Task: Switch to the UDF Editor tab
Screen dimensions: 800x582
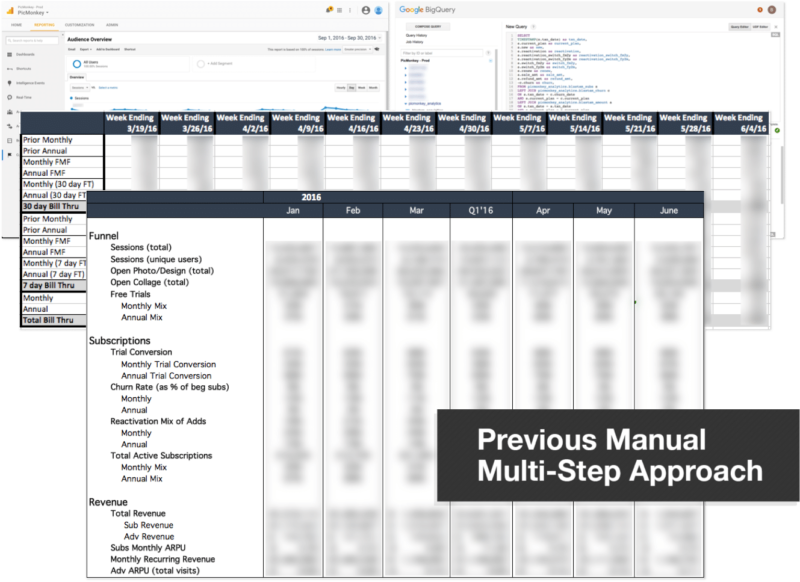Action: click(760, 27)
